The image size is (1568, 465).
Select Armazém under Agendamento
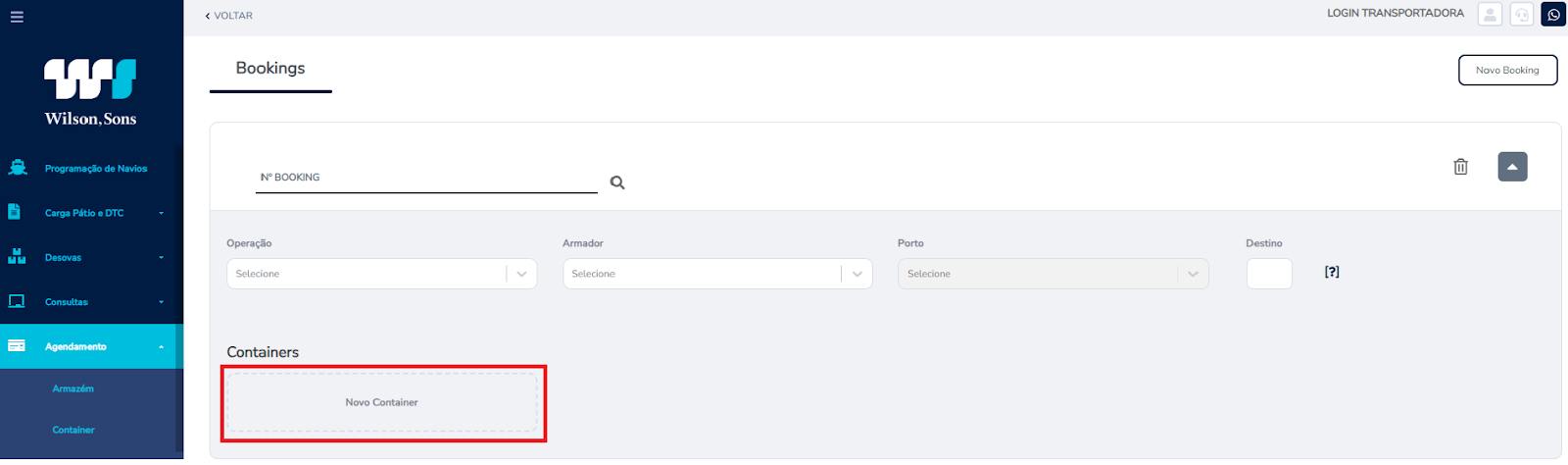click(73, 389)
